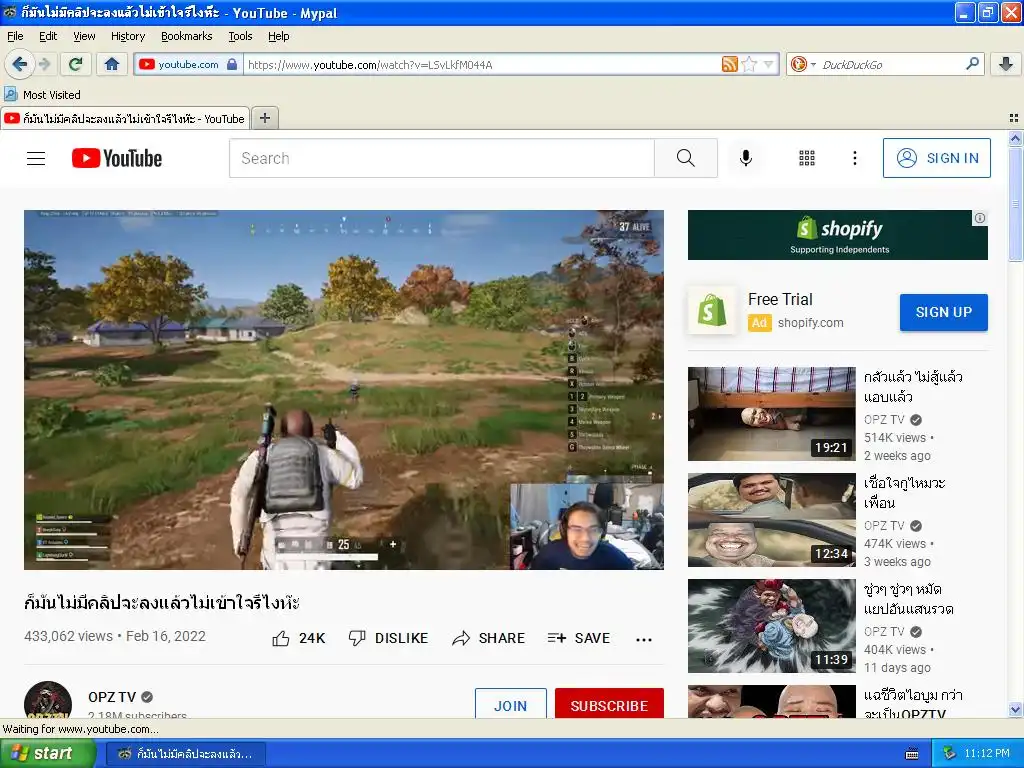Click the JOIN membership button
The height and width of the screenshot is (768, 1024).
(x=511, y=704)
